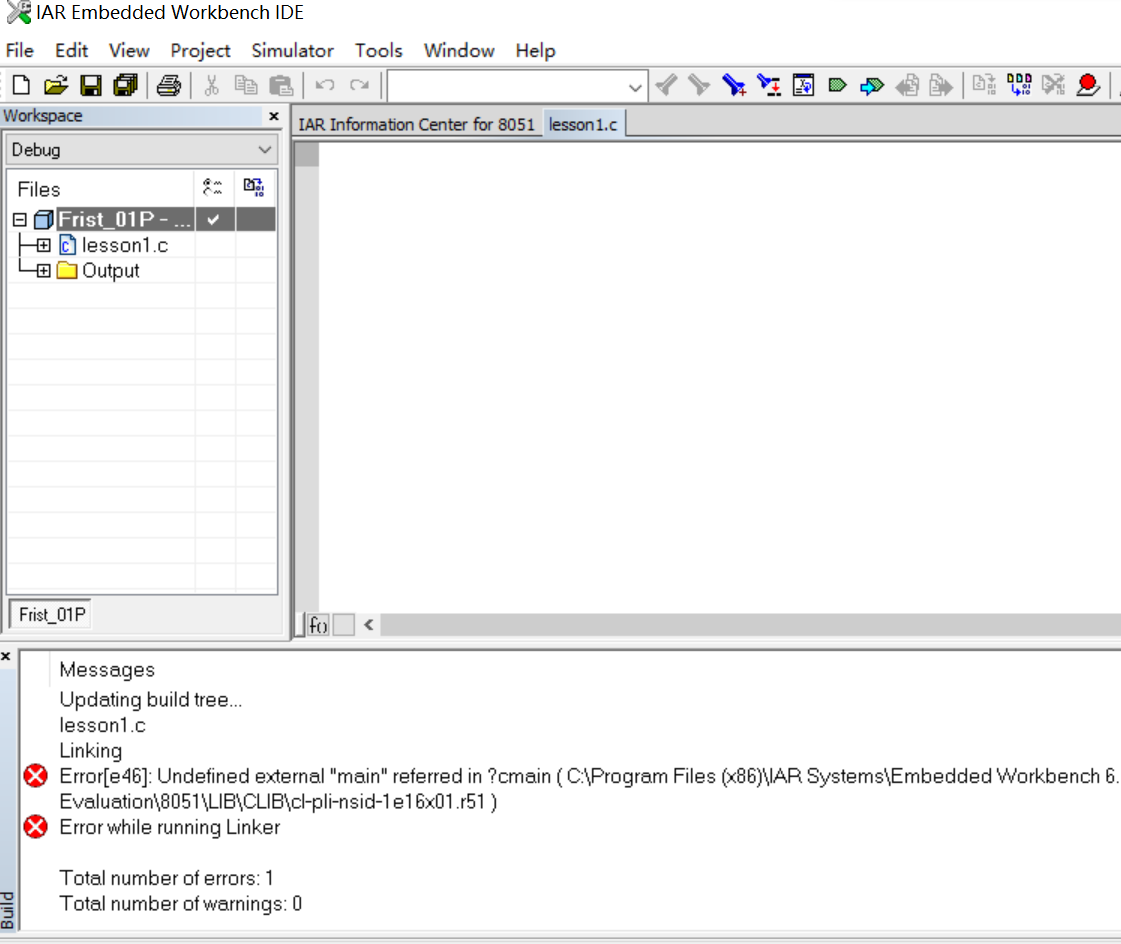This screenshot has height=944, width=1121.
Task: Select the lesson1.c editor tab
Action: 583,124
